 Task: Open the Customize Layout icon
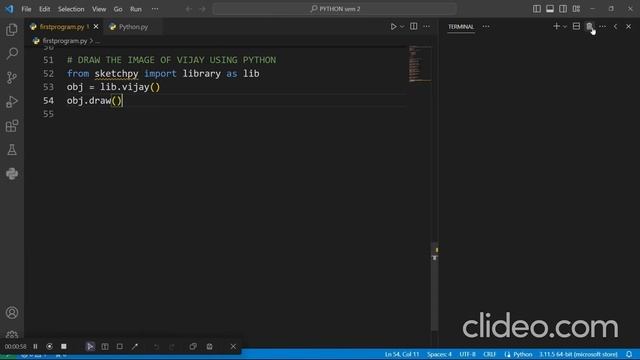click(576, 9)
